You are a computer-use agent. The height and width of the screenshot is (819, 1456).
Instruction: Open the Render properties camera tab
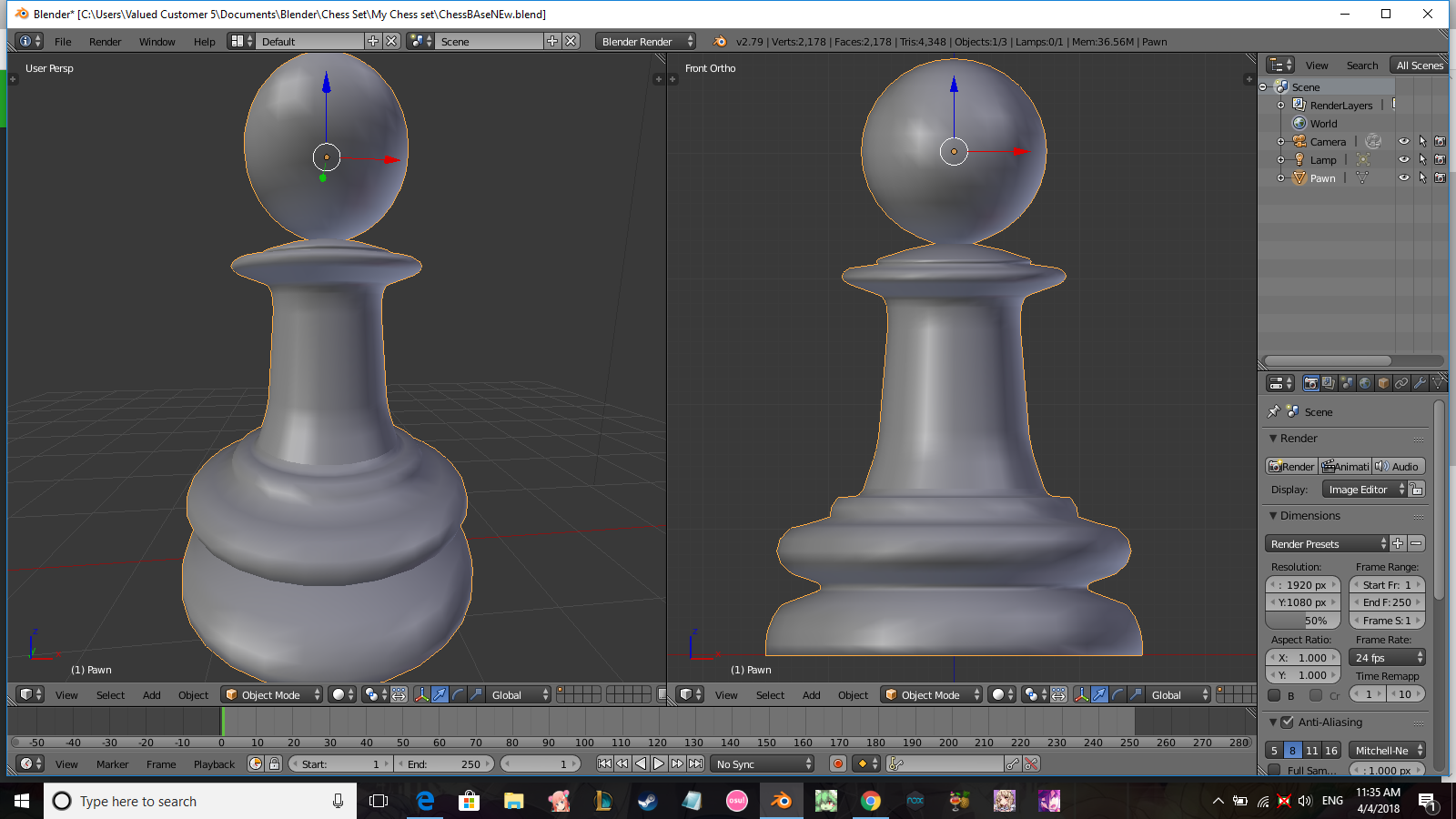1310,383
